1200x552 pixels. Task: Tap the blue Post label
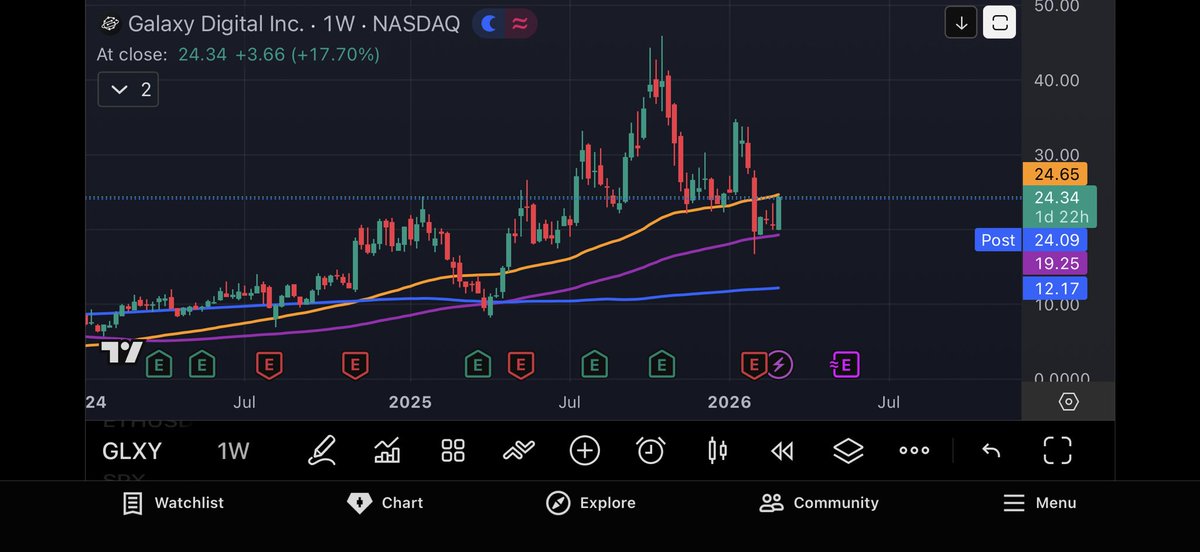pos(998,240)
